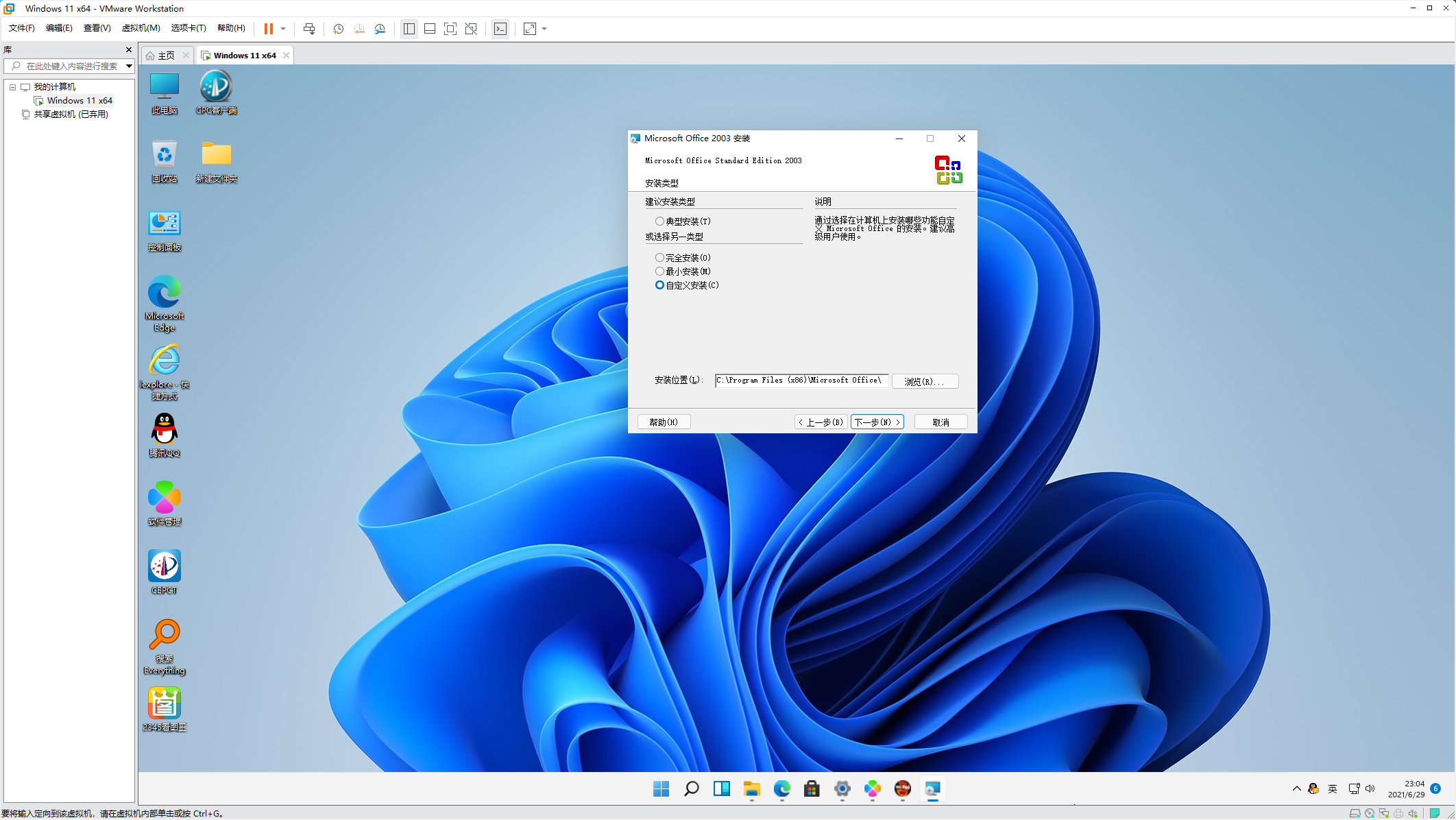Select the 典型安装(T) radio button
The height and width of the screenshot is (820, 1456).
point(659,221)
